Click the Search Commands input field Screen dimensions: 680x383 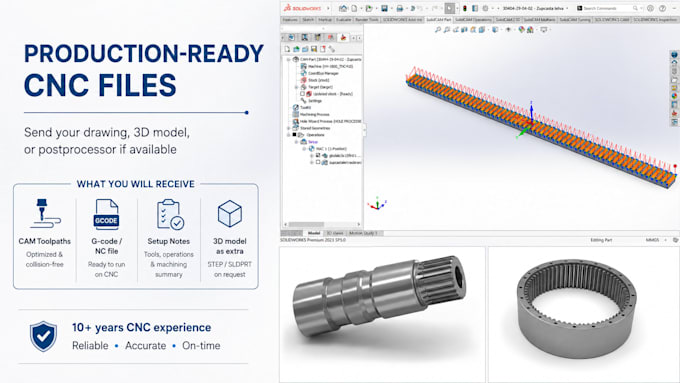tap(607, 8)
